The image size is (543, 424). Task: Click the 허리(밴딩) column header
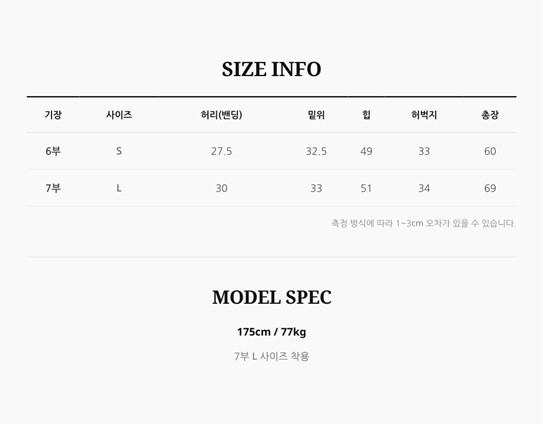(222, 115)
